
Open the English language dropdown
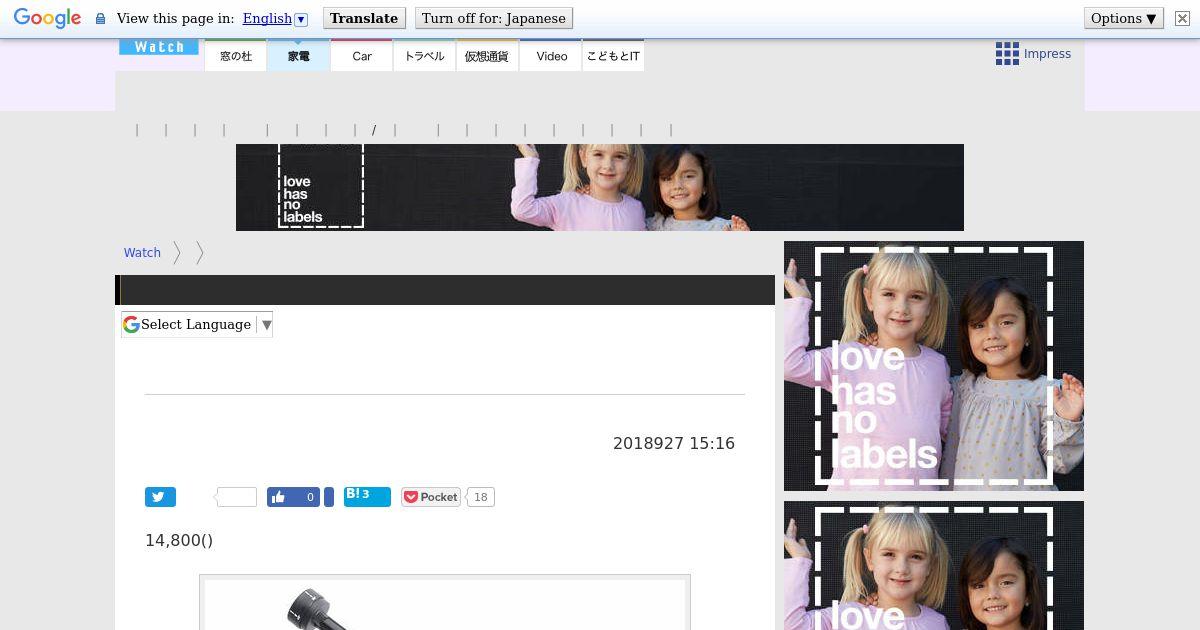click(275, 19)
